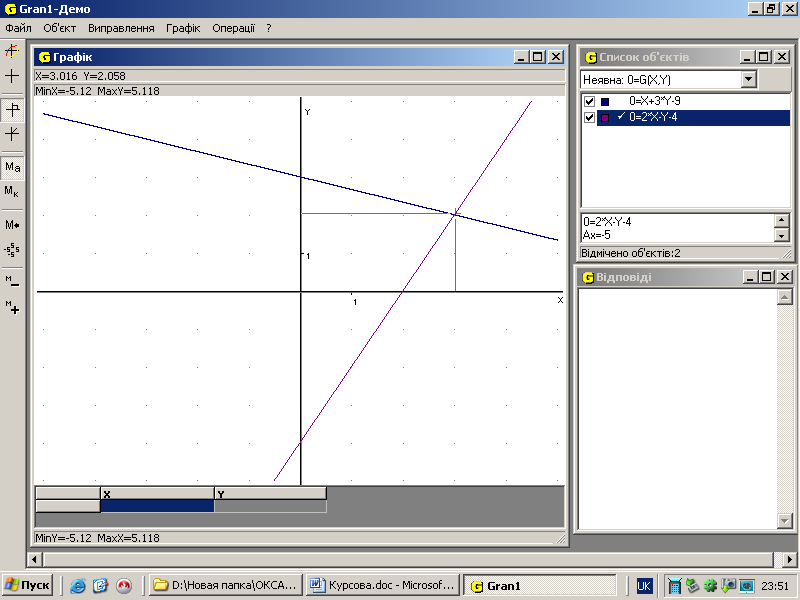Switch to 'Курсова.doc' taskbar button
This screenshot has height=600, width=800.
(x=382, y=585)
